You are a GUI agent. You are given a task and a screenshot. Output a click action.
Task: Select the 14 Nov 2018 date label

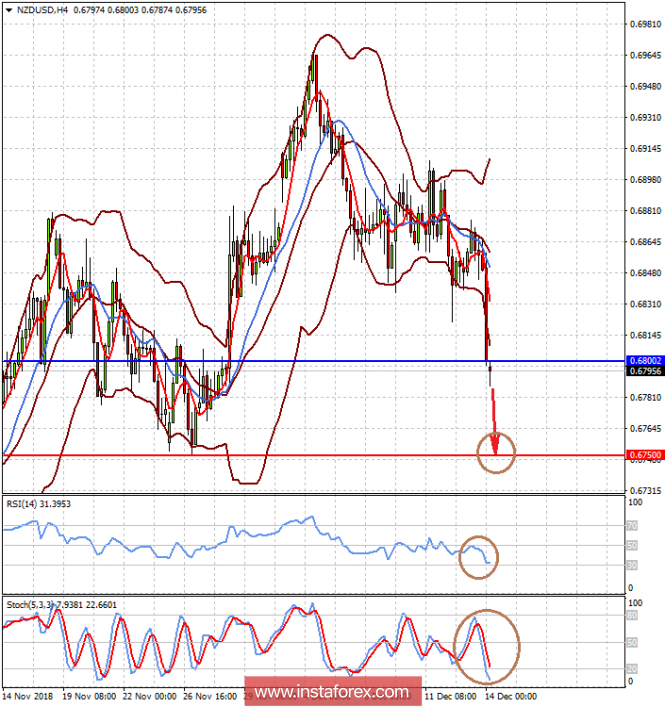[28, 696]
